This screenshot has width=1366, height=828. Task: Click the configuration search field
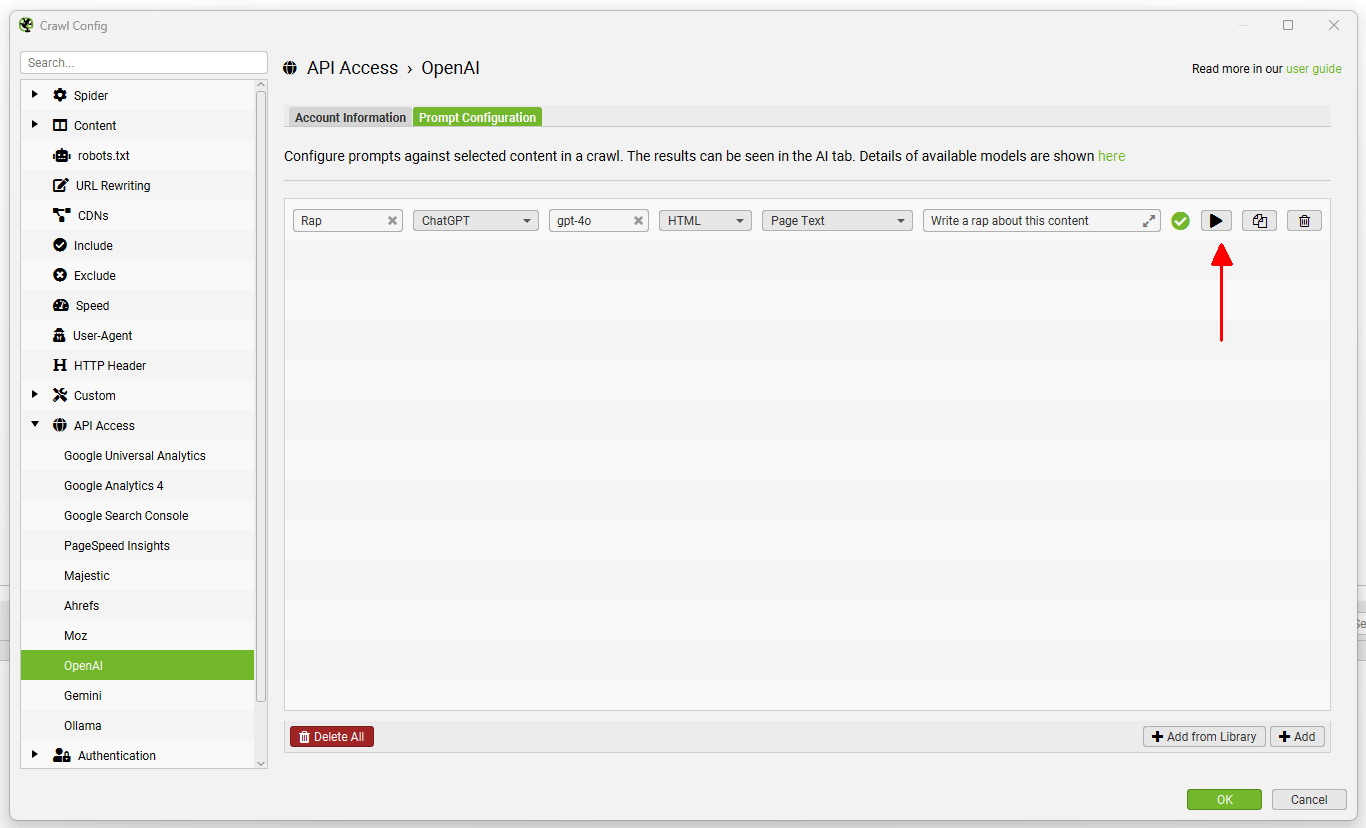(x=143, y=63)
